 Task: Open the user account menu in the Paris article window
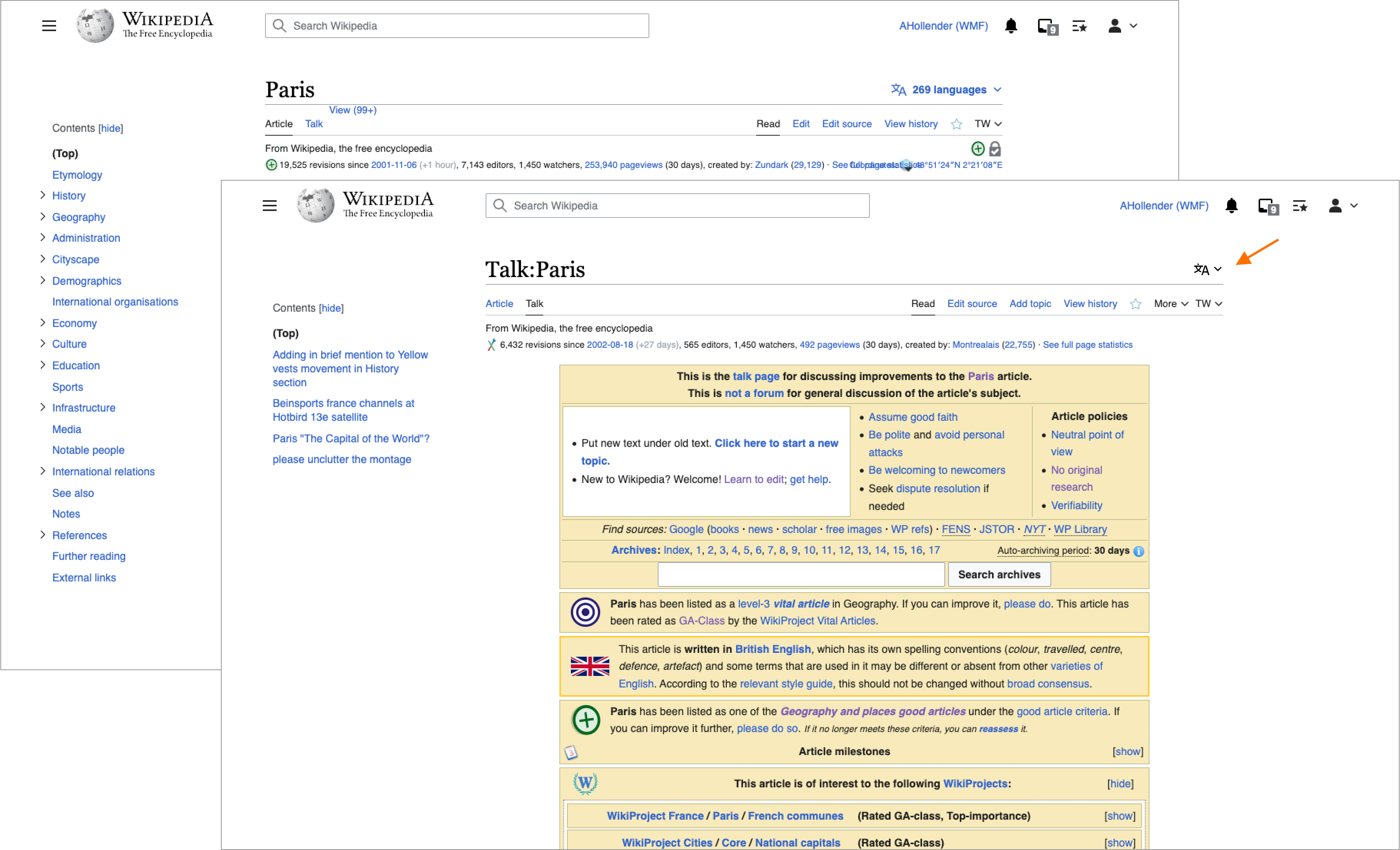pyautogui.click(x=1122, y=26)
